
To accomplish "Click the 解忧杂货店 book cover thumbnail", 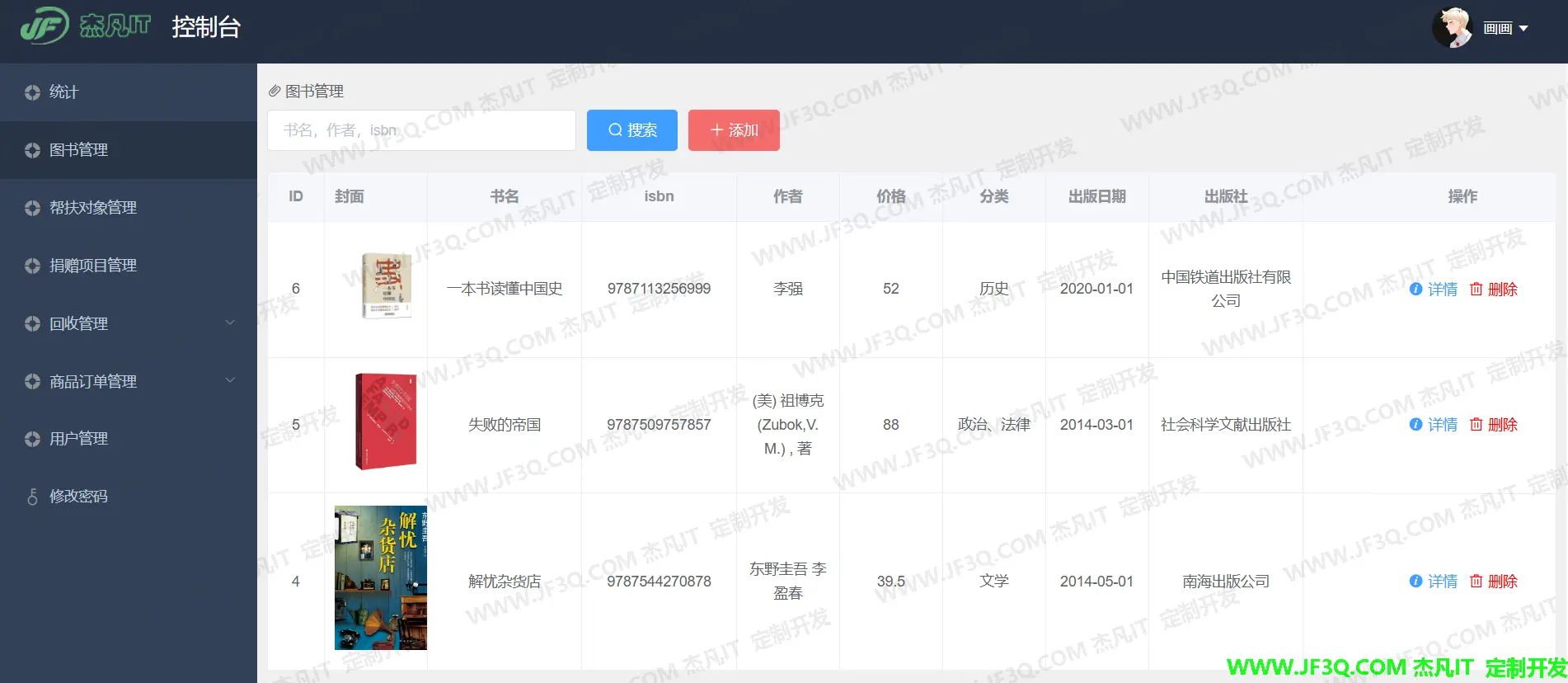I will 380,578.
